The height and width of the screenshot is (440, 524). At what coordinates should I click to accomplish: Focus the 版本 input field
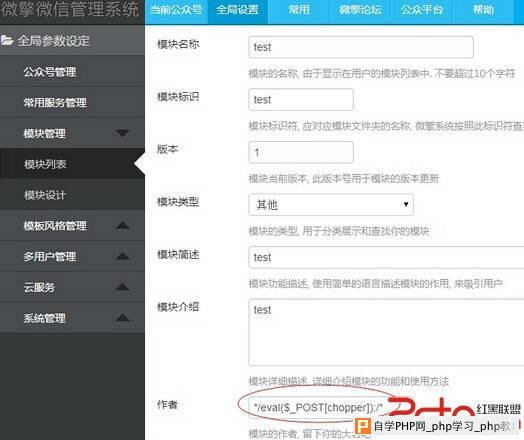(x=301, y=152)
